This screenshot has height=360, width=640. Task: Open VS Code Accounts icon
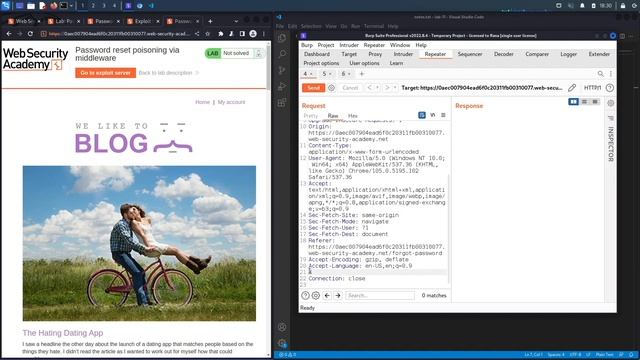point(282,327)
